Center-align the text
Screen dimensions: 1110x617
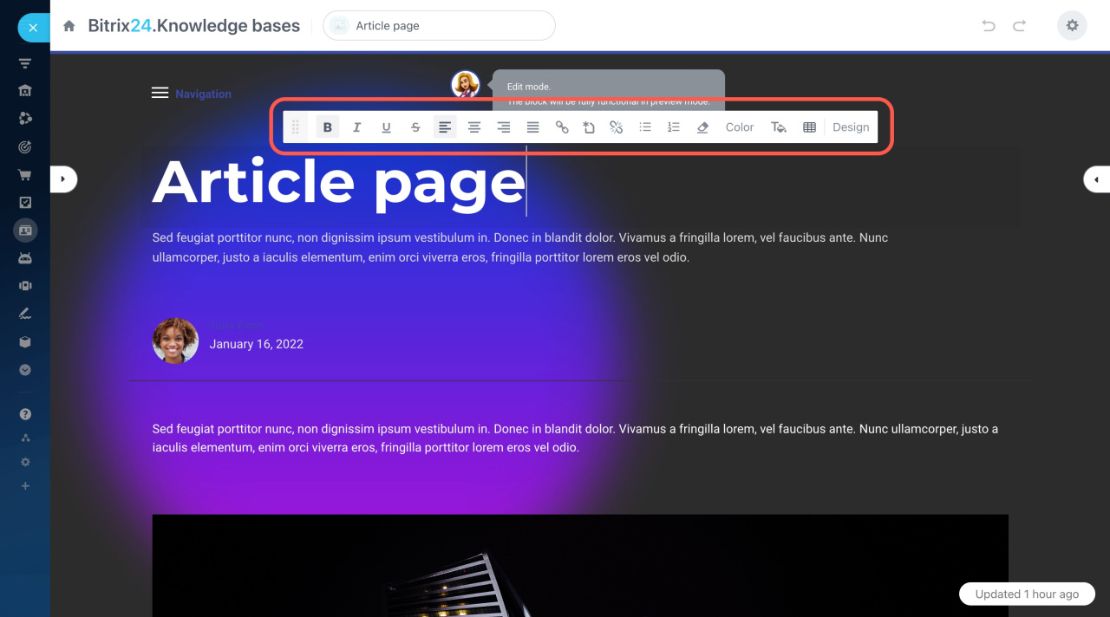474,127
